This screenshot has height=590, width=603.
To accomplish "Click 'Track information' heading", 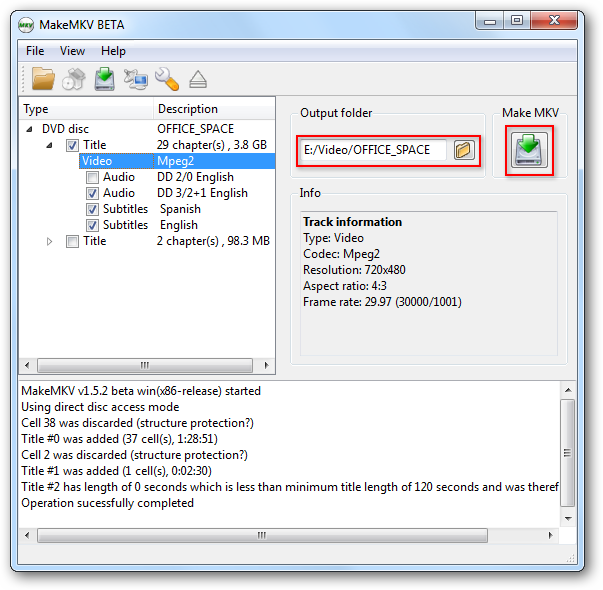I will [352, 222].
